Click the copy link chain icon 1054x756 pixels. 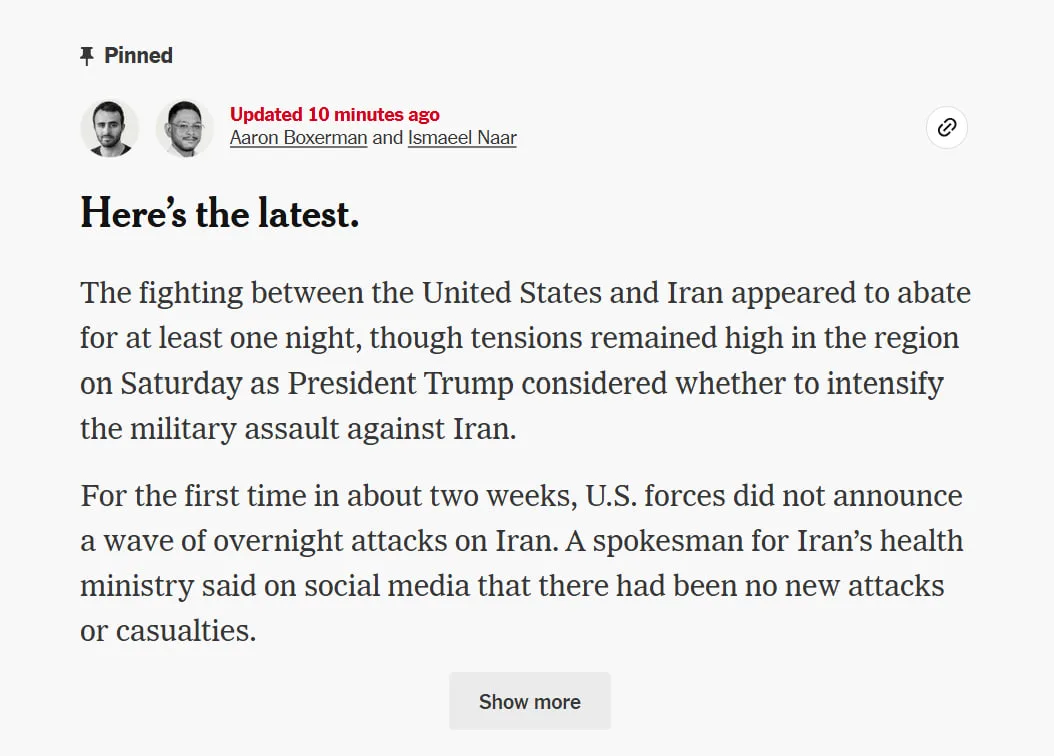[946, 127]
